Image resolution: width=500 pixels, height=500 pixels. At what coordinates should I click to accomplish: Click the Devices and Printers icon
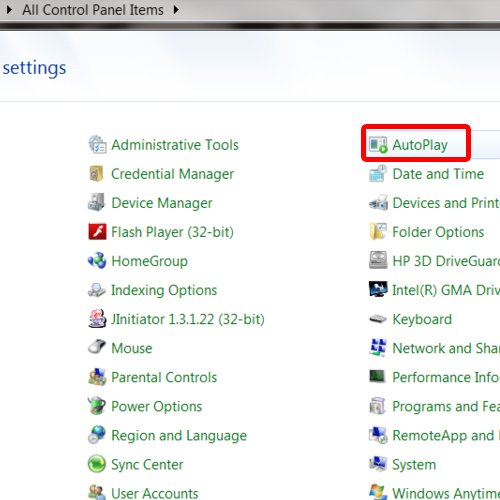[378, 202]
